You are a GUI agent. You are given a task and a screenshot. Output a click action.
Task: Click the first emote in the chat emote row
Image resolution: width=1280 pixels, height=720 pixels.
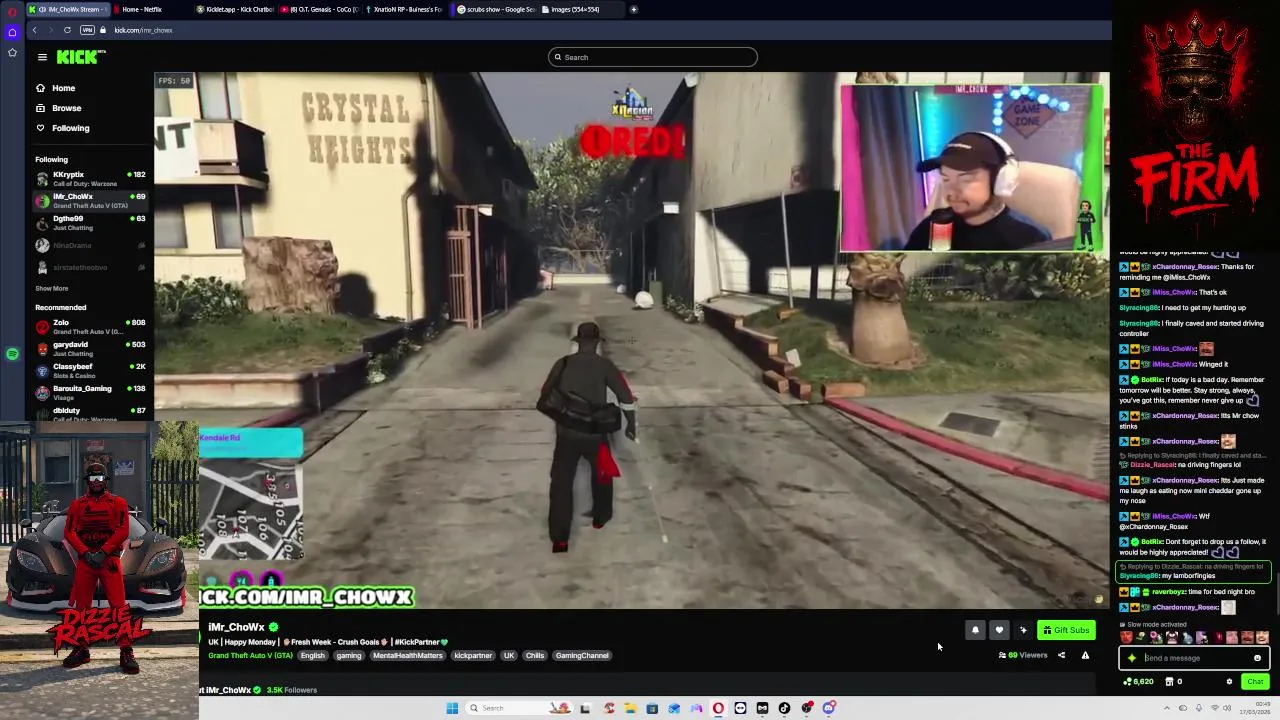[1126, 637]
